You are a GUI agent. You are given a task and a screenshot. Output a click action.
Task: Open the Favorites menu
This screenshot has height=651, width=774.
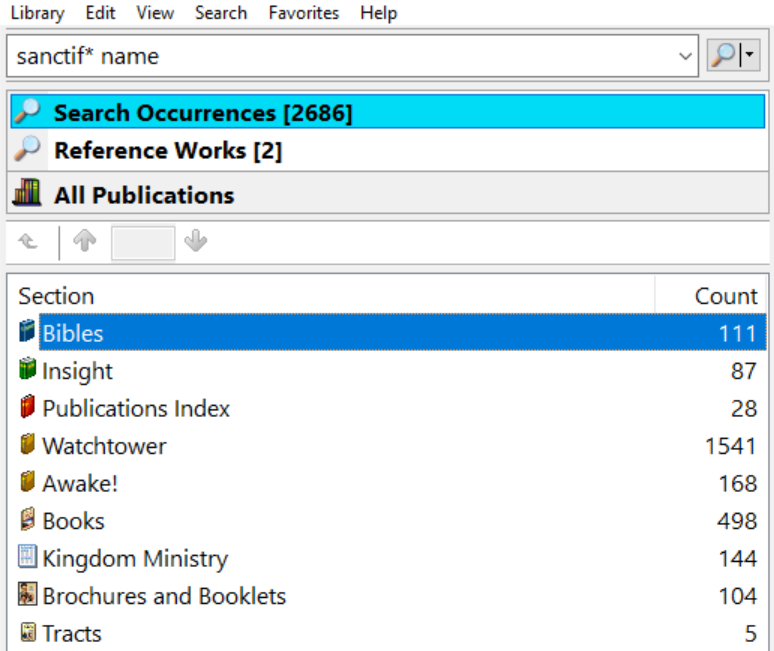tap(304, 12)
